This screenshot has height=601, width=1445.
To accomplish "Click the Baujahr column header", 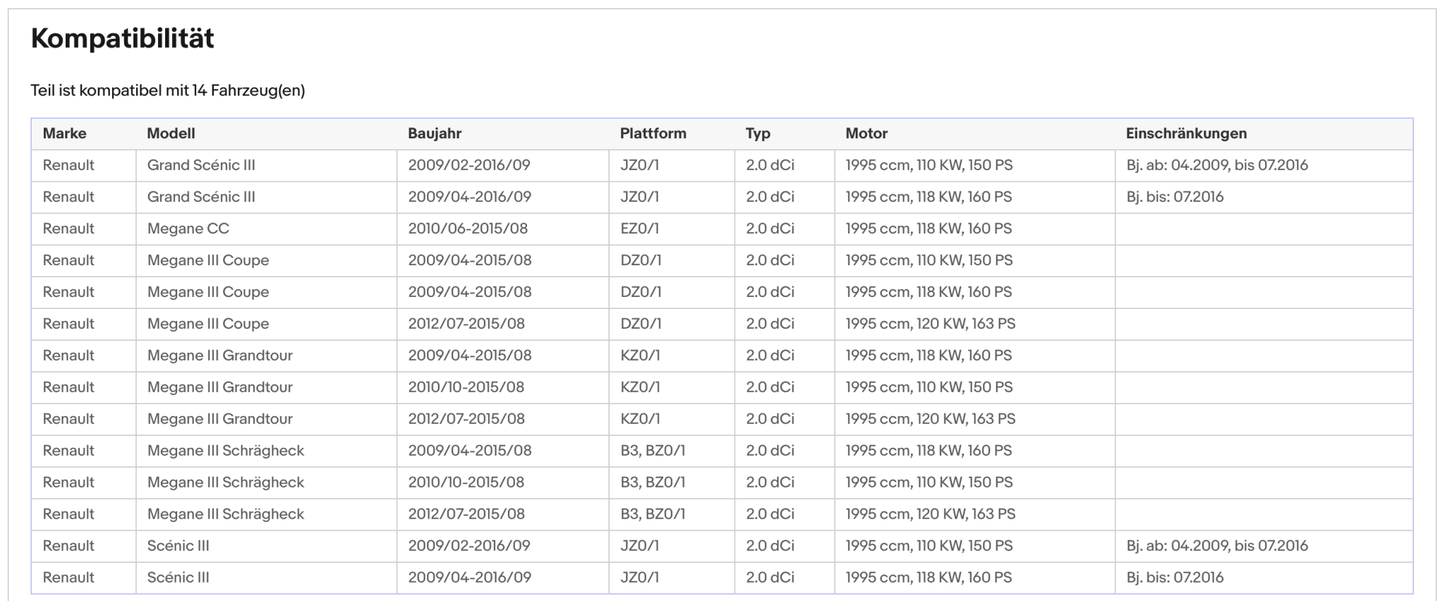I will click(x=435, y=134).
